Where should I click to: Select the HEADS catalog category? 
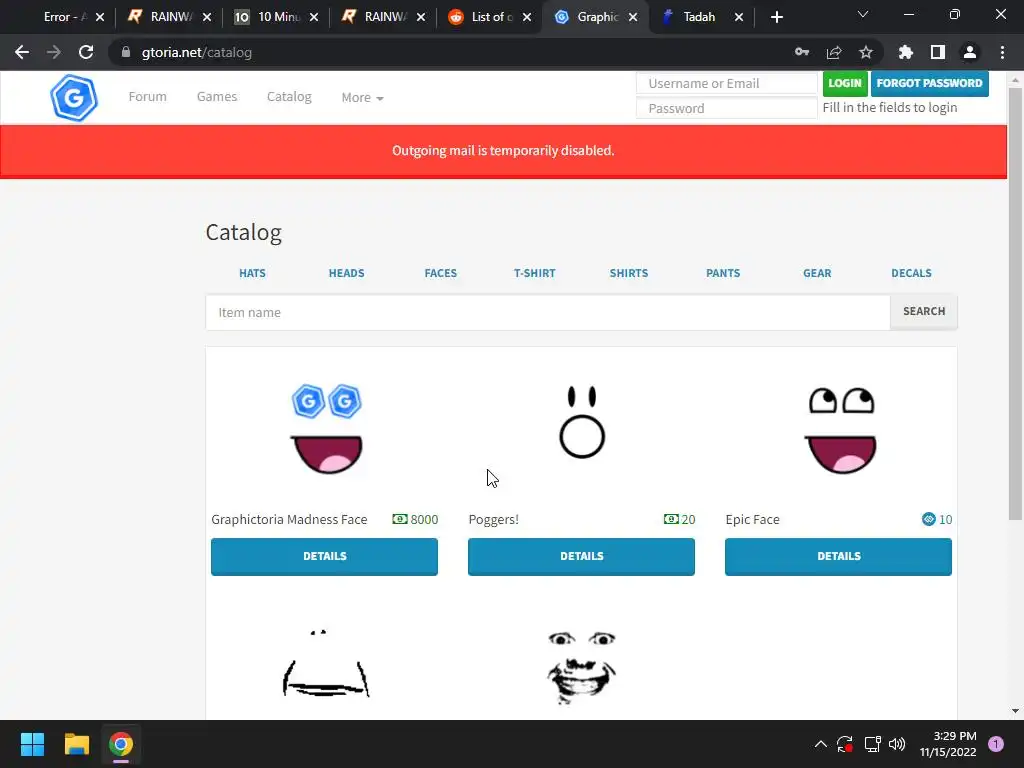point(346,273)
